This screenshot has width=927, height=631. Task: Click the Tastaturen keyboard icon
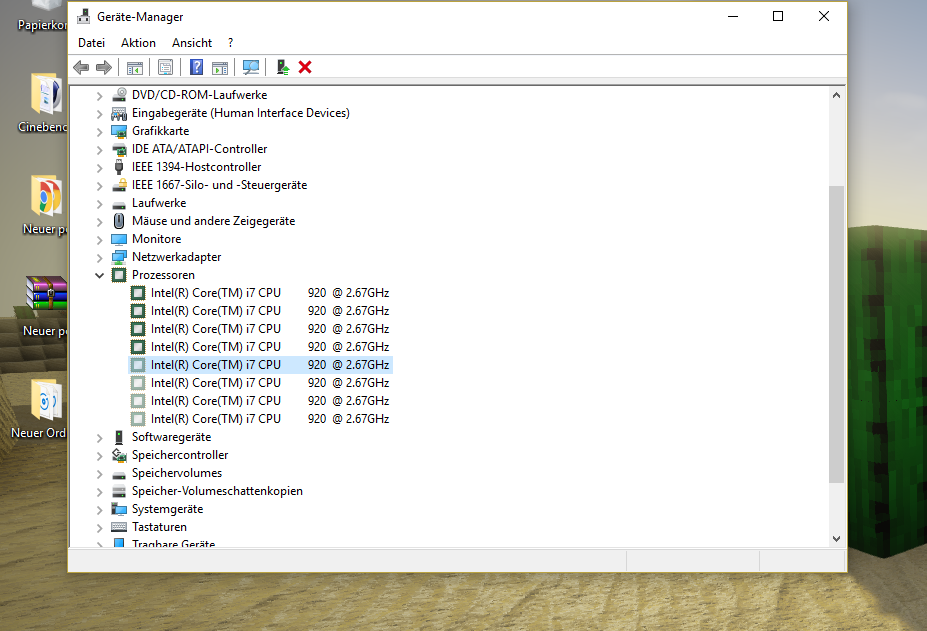point(119,527)
